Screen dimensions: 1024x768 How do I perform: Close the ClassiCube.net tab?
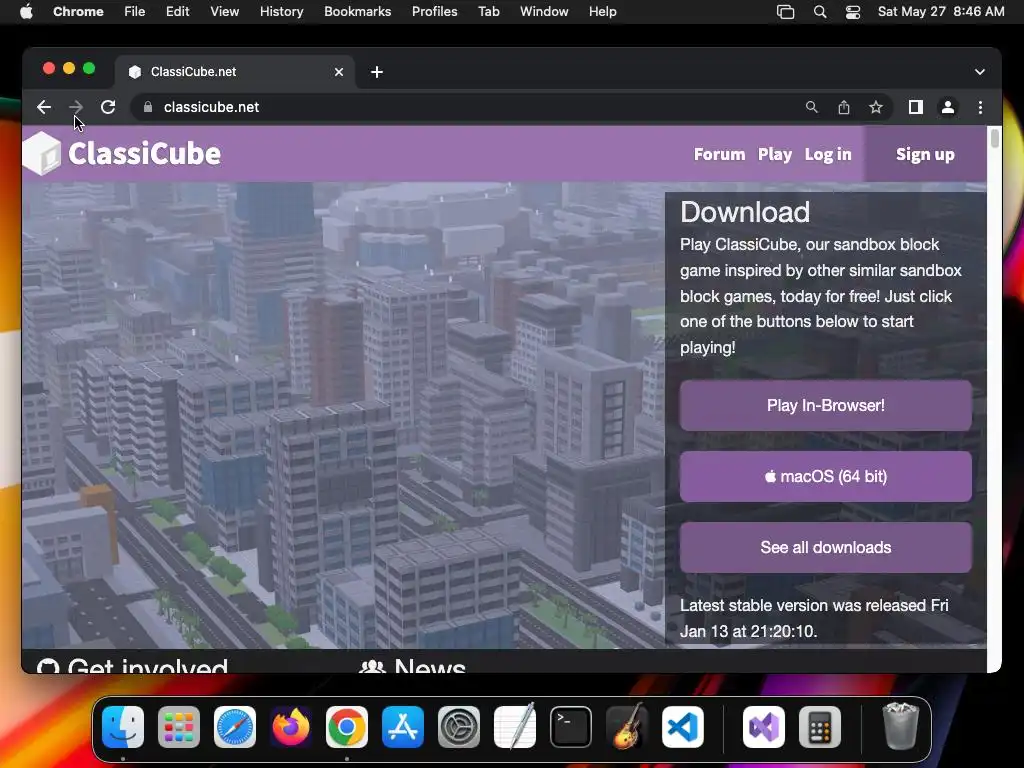pos(339,72)
